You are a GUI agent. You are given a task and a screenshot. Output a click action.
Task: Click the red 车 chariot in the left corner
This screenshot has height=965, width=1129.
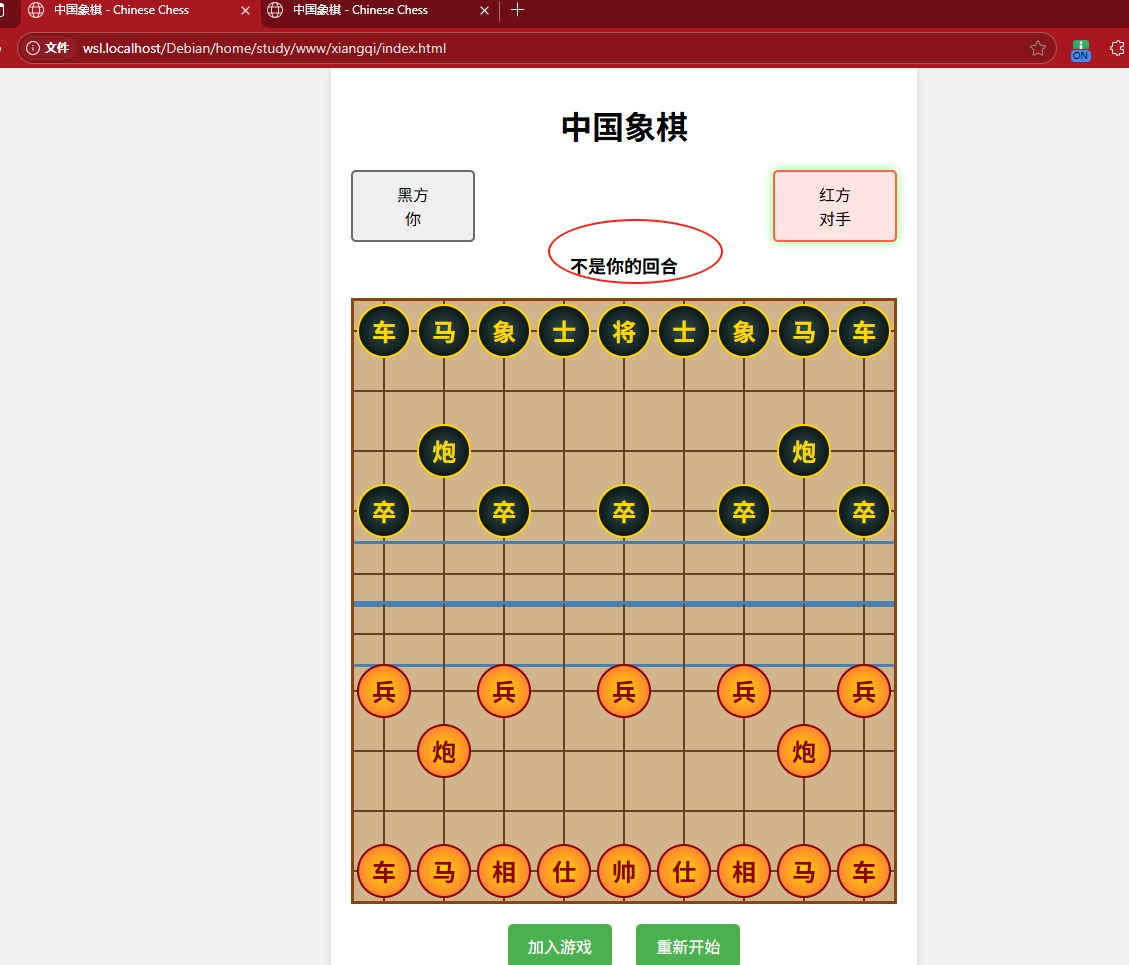[x=384, y=871]
